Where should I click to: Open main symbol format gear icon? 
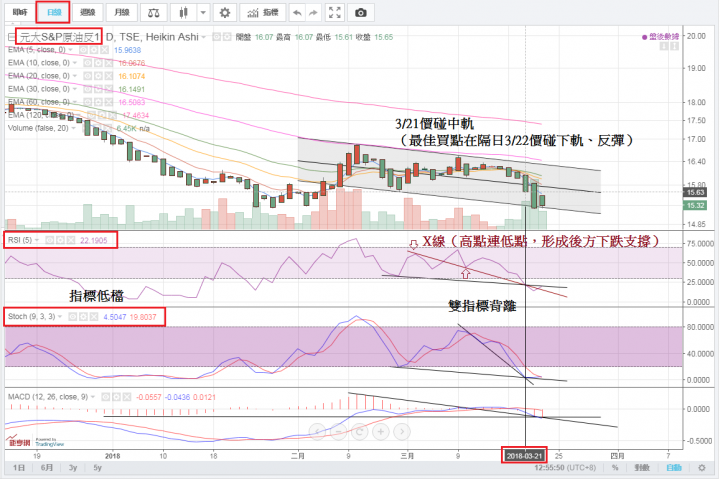227,37
